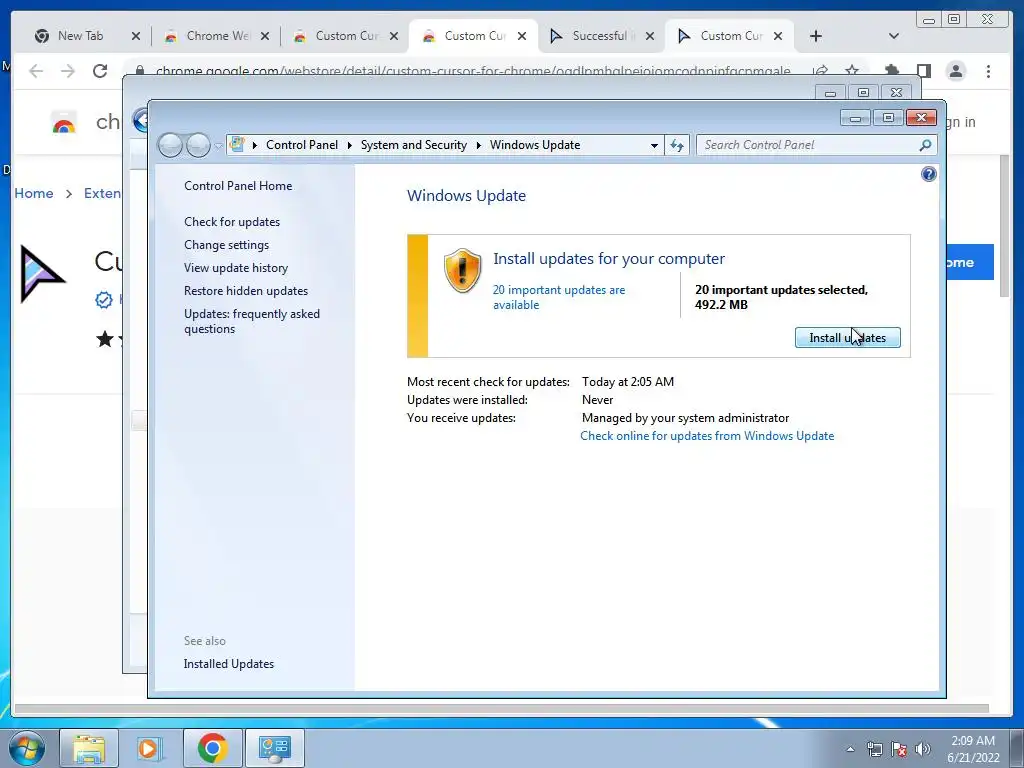Click the Install updates button
Image resolution: width=1024 pixels, height=768 pixels.
847,338
